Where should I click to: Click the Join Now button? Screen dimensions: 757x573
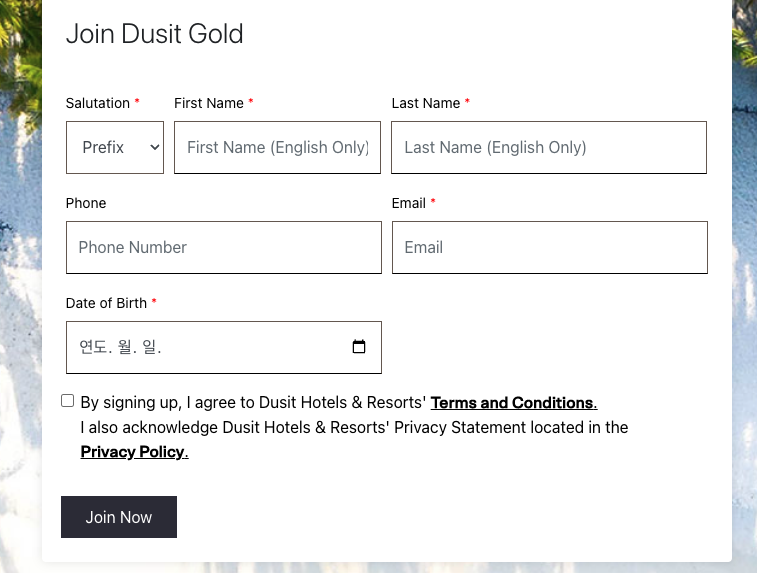119,517
